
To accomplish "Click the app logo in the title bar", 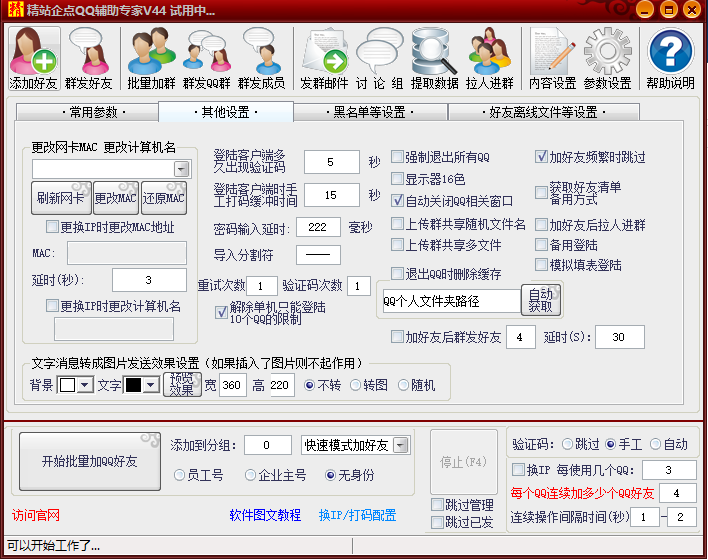I will pos(15,9).
